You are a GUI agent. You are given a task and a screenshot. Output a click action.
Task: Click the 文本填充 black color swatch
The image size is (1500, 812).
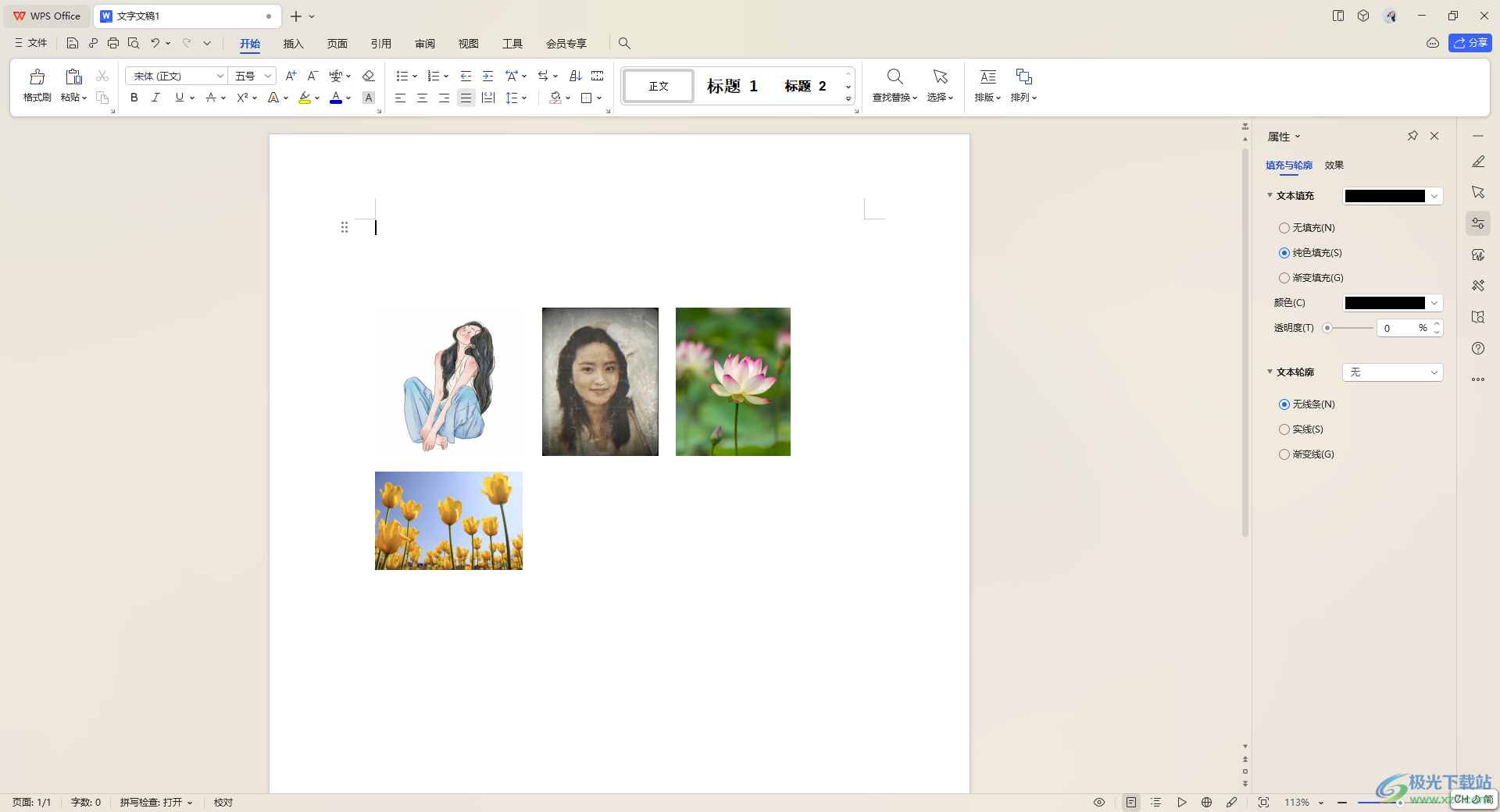click(x=1384, y=196)
